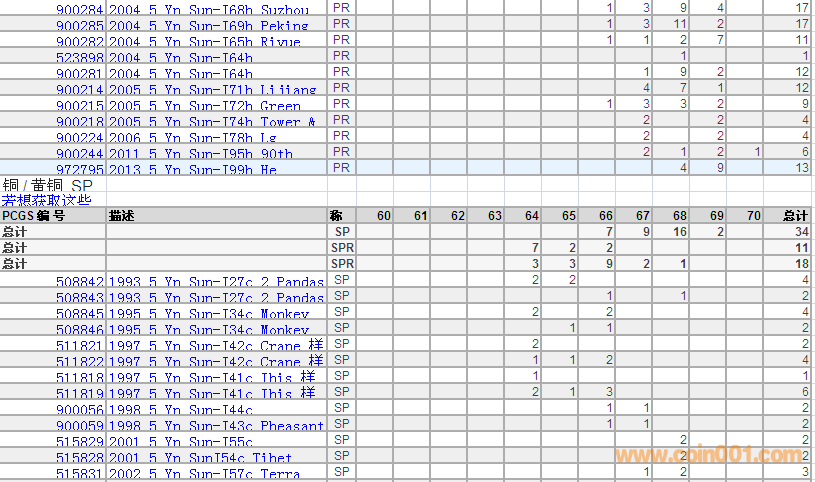
Task: Click the 总计 column header at right
Action: 795,216
